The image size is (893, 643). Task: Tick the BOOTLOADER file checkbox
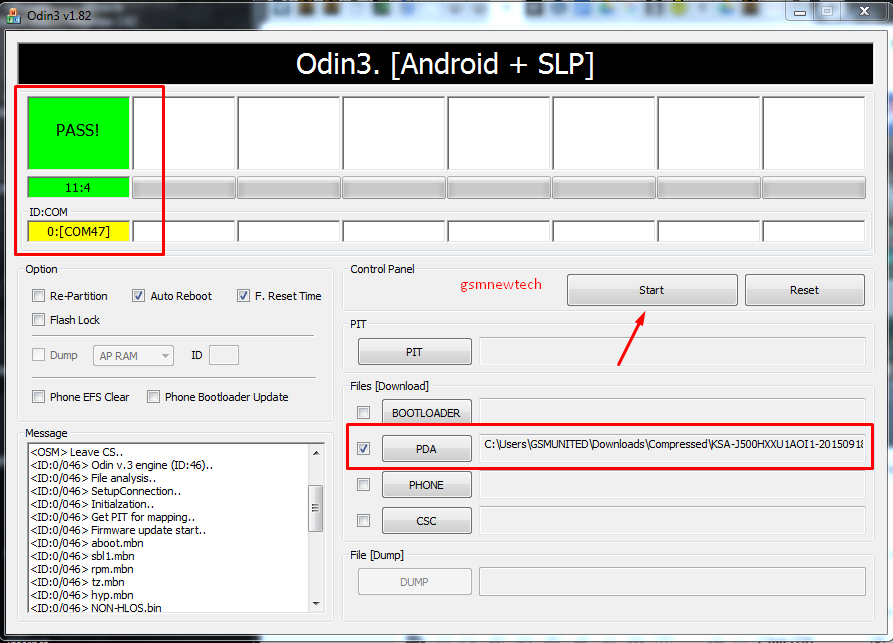point(363,412)
